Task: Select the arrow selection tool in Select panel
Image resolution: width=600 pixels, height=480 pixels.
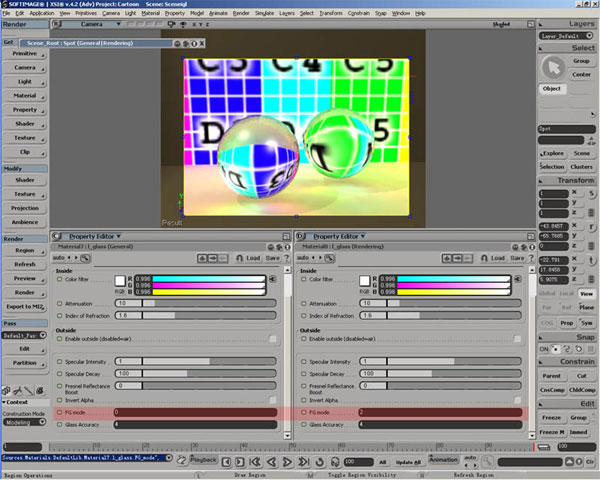Action: tap(553, 68)
